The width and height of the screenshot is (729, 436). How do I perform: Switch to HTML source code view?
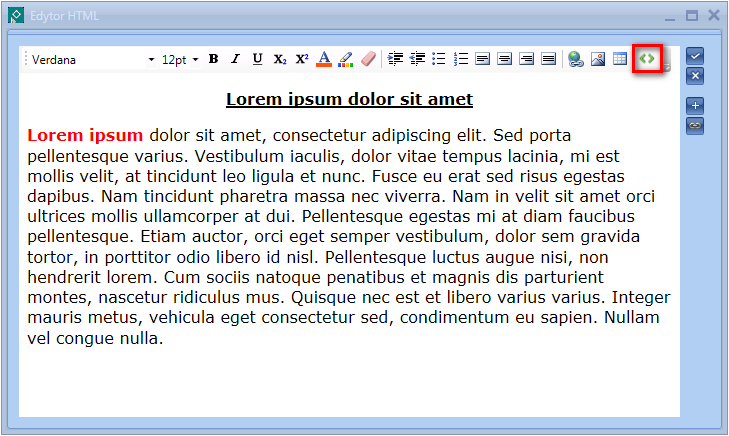647,59
